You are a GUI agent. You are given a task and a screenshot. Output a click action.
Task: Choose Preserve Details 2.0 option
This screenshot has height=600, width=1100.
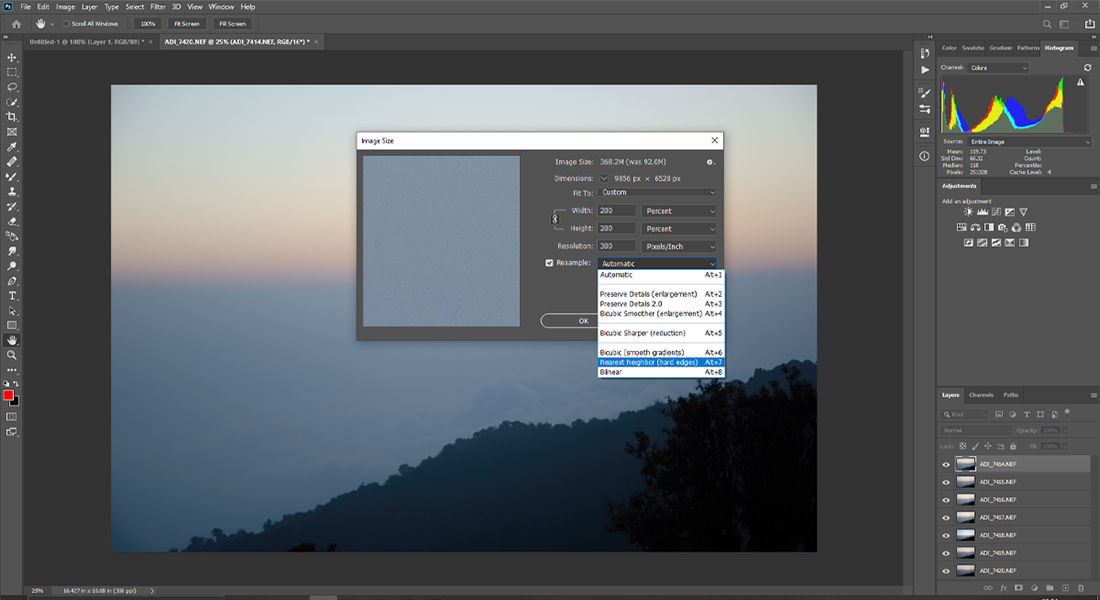point(661,304)
